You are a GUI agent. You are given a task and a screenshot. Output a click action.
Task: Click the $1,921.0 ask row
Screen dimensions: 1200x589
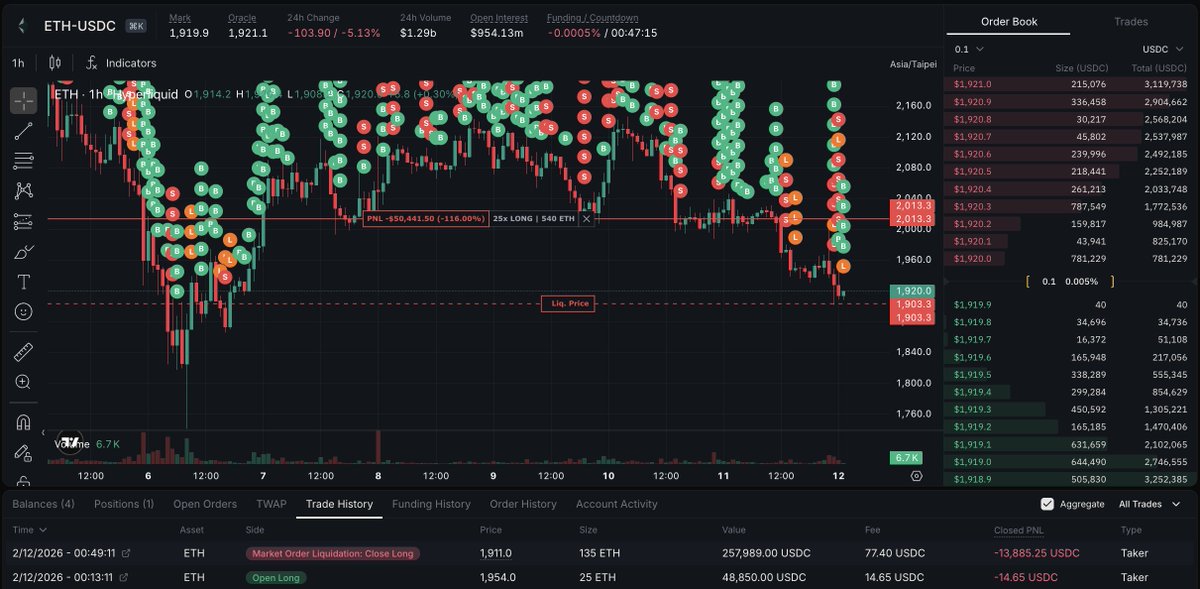pos(1071,83)
